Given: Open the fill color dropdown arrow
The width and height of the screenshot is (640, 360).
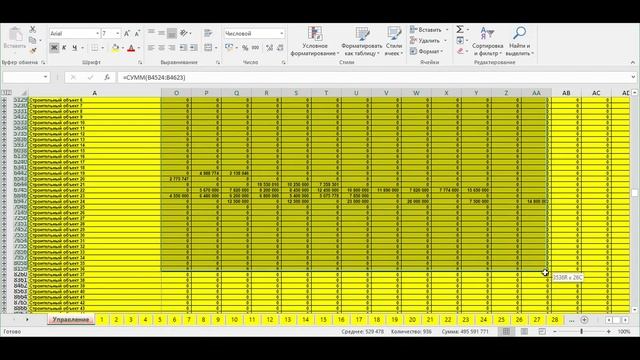Looking at the screenshot, I should click(122, 48).
